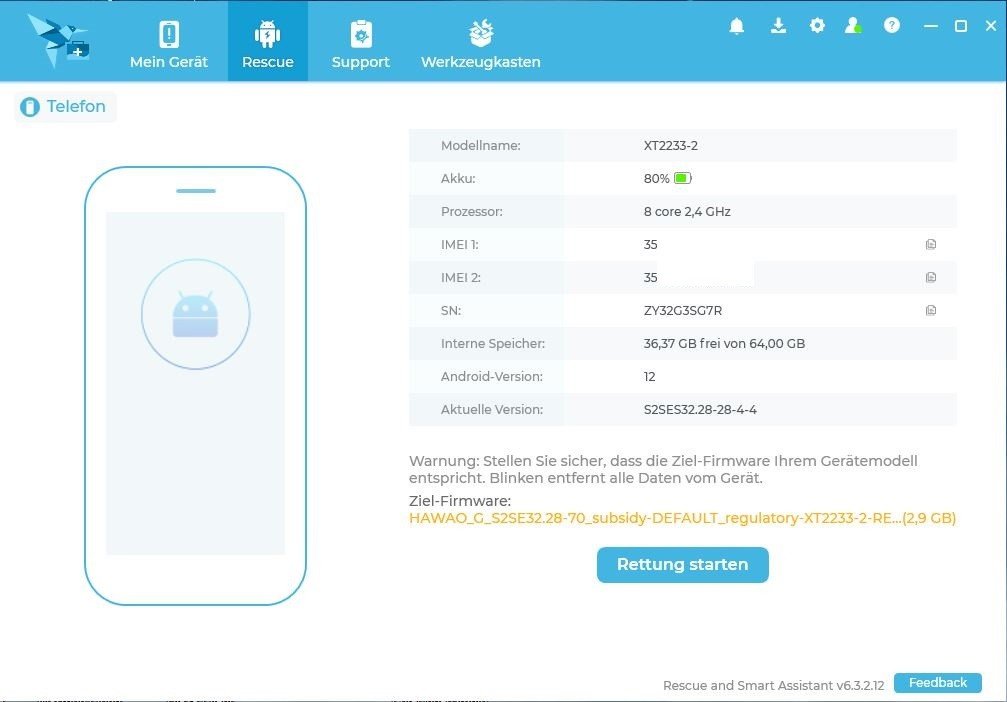Screen dimensions: 1007x702
Task: Select model name XT2233-2 value
Action: pyautogui.click(x=670, y=146)
